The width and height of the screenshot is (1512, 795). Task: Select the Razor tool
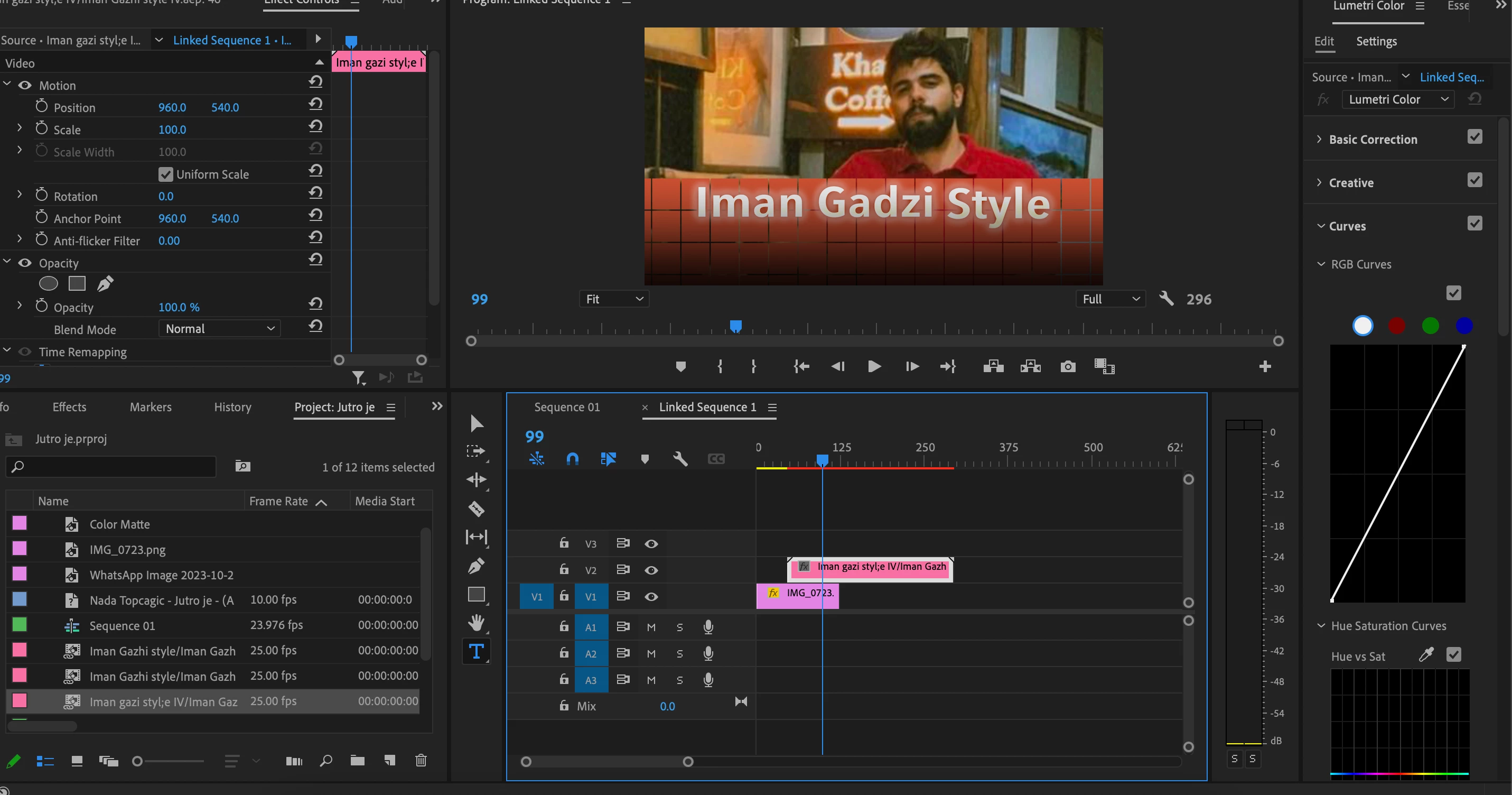pos(476,509)
